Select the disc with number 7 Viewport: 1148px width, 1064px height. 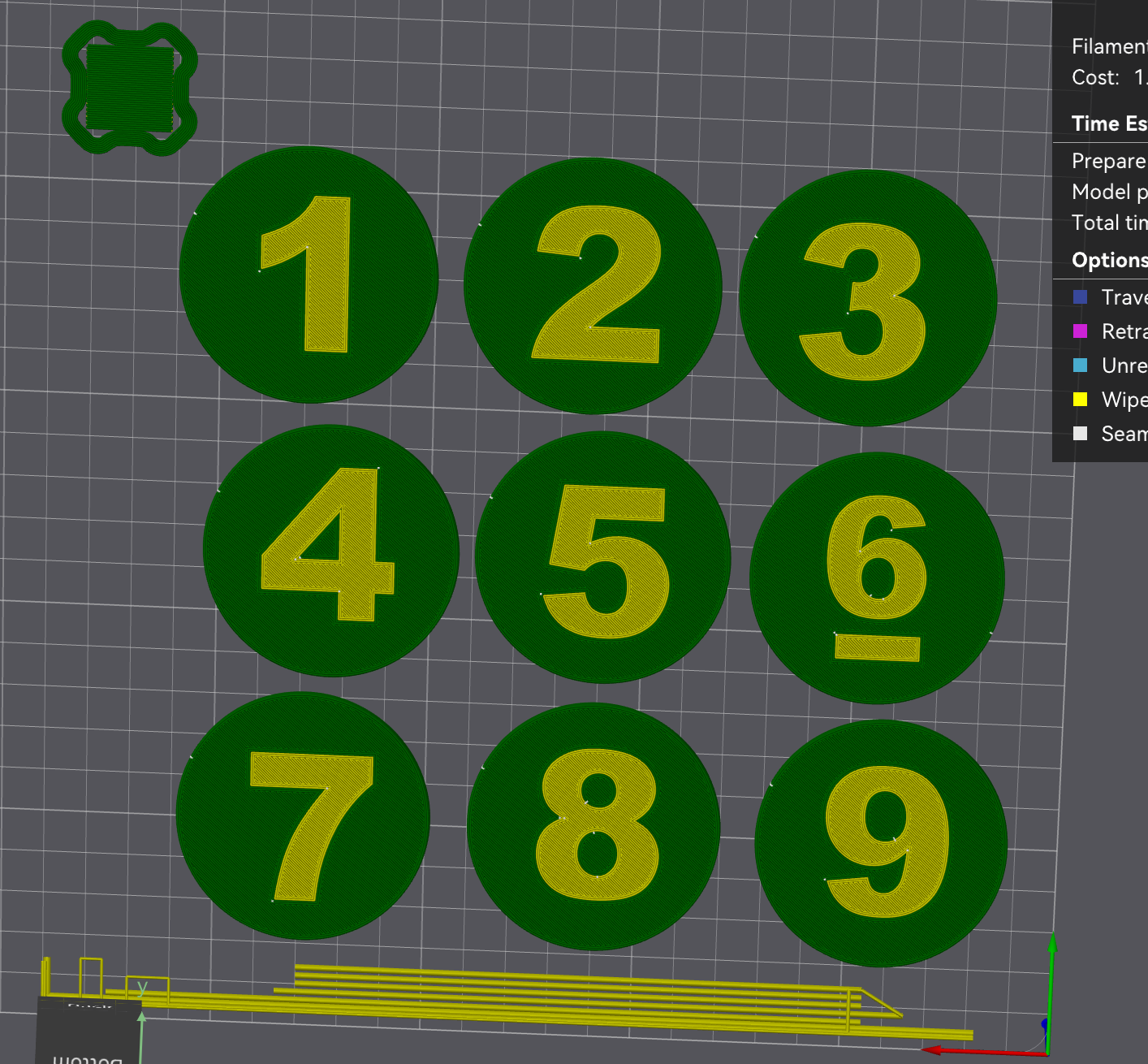303,815
